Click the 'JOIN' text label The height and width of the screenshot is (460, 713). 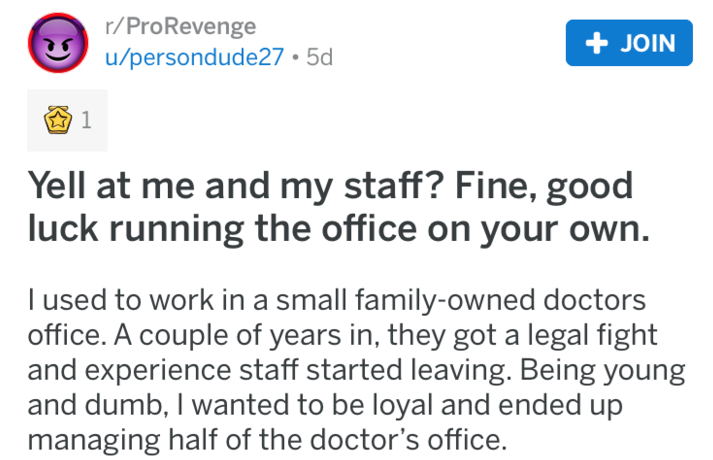(646, 43)
